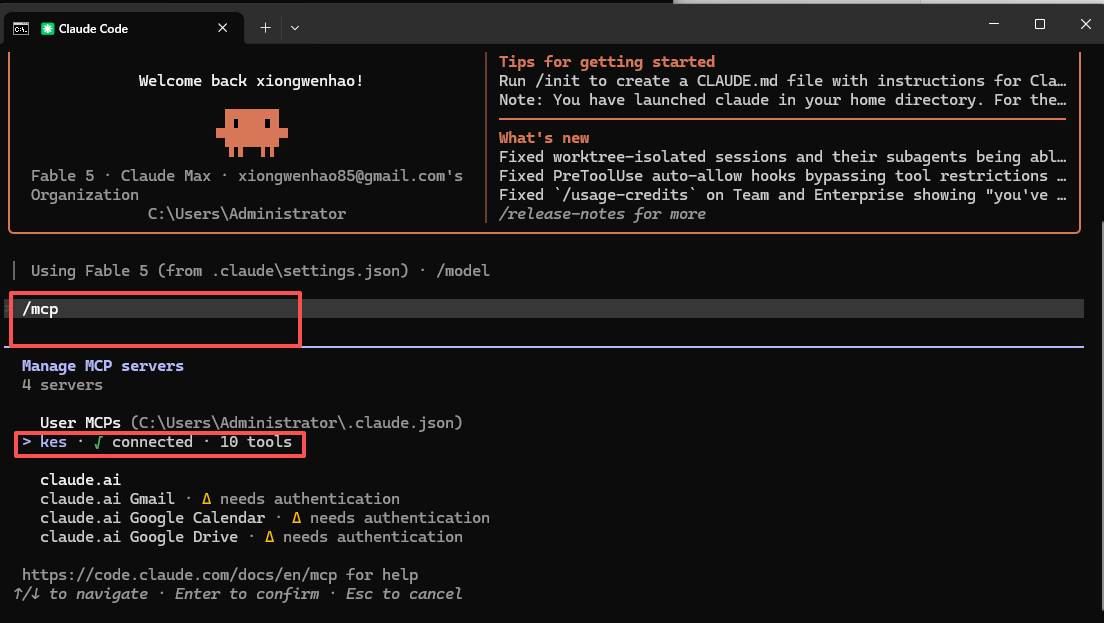Click the green connected checkmark for kes

click(x=98, y=442)
